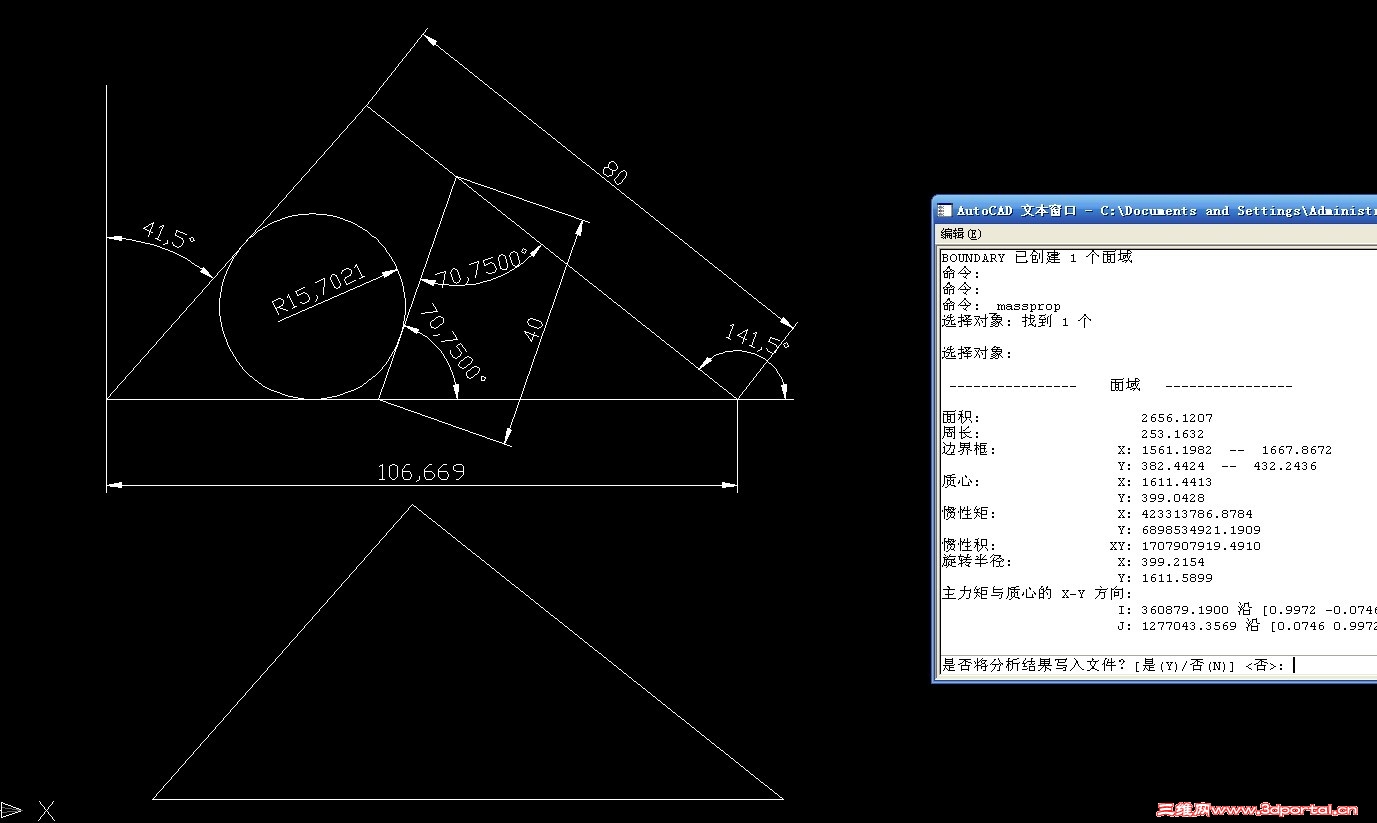This screenshot has width=1377, height=823.
Task: Select the area value 2656.1207
Action: (1176, 418)
